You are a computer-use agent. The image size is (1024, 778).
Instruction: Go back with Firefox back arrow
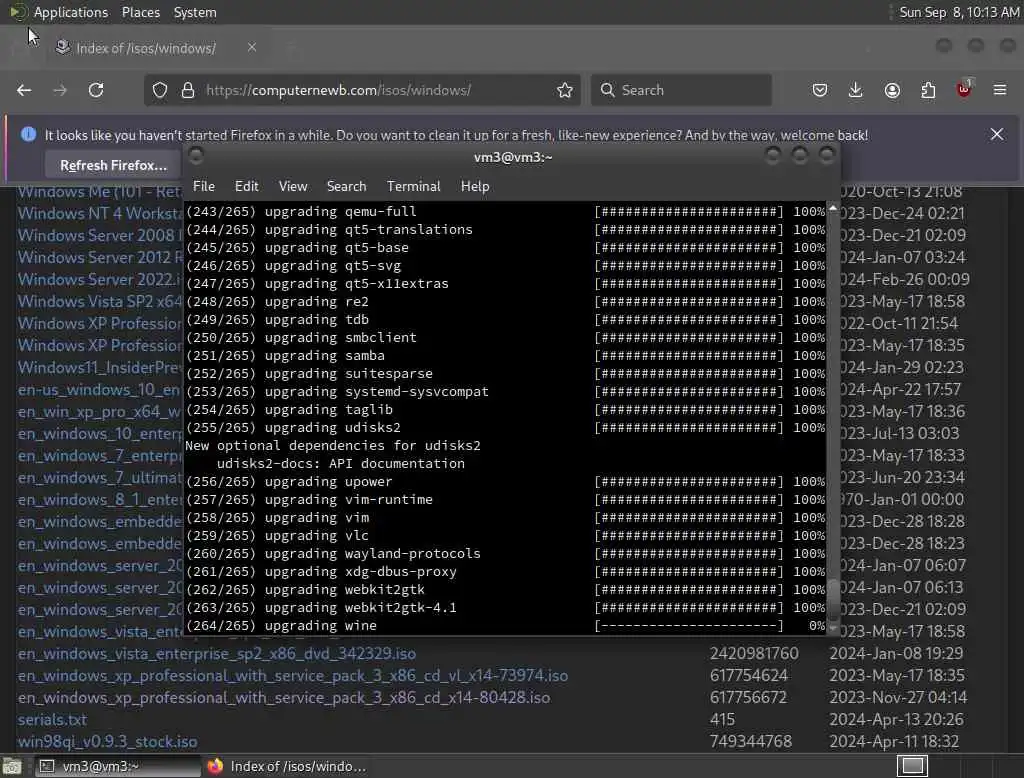click(x=24, y=90)
